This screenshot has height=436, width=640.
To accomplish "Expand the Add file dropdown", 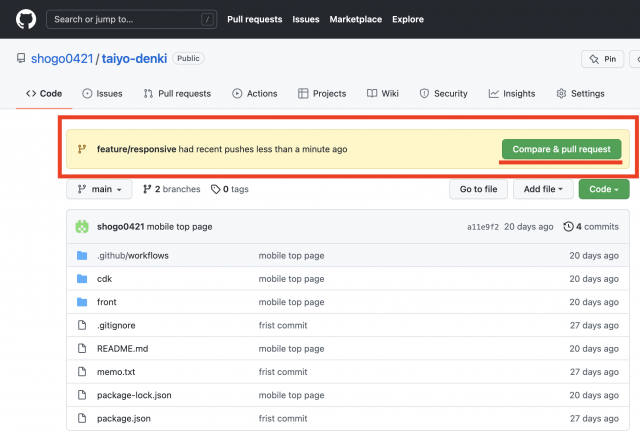I will coord(543,189).
